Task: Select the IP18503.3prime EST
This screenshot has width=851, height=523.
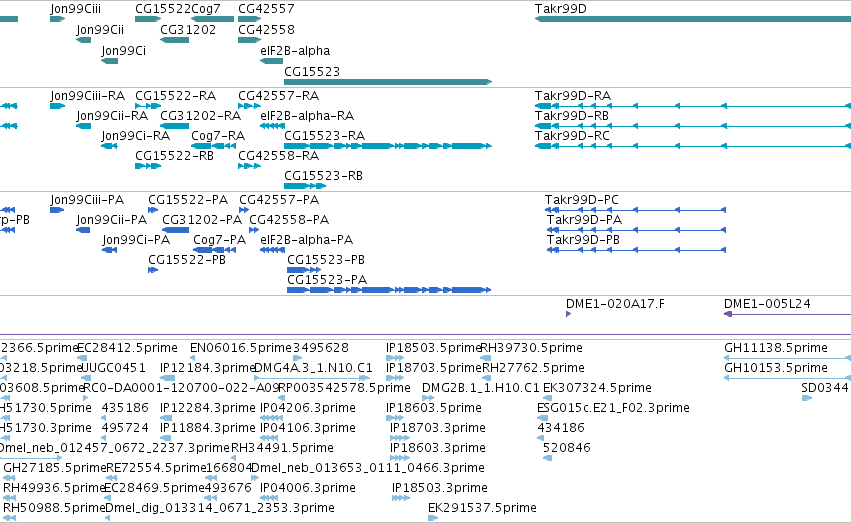Action: (x=401, y=498)
